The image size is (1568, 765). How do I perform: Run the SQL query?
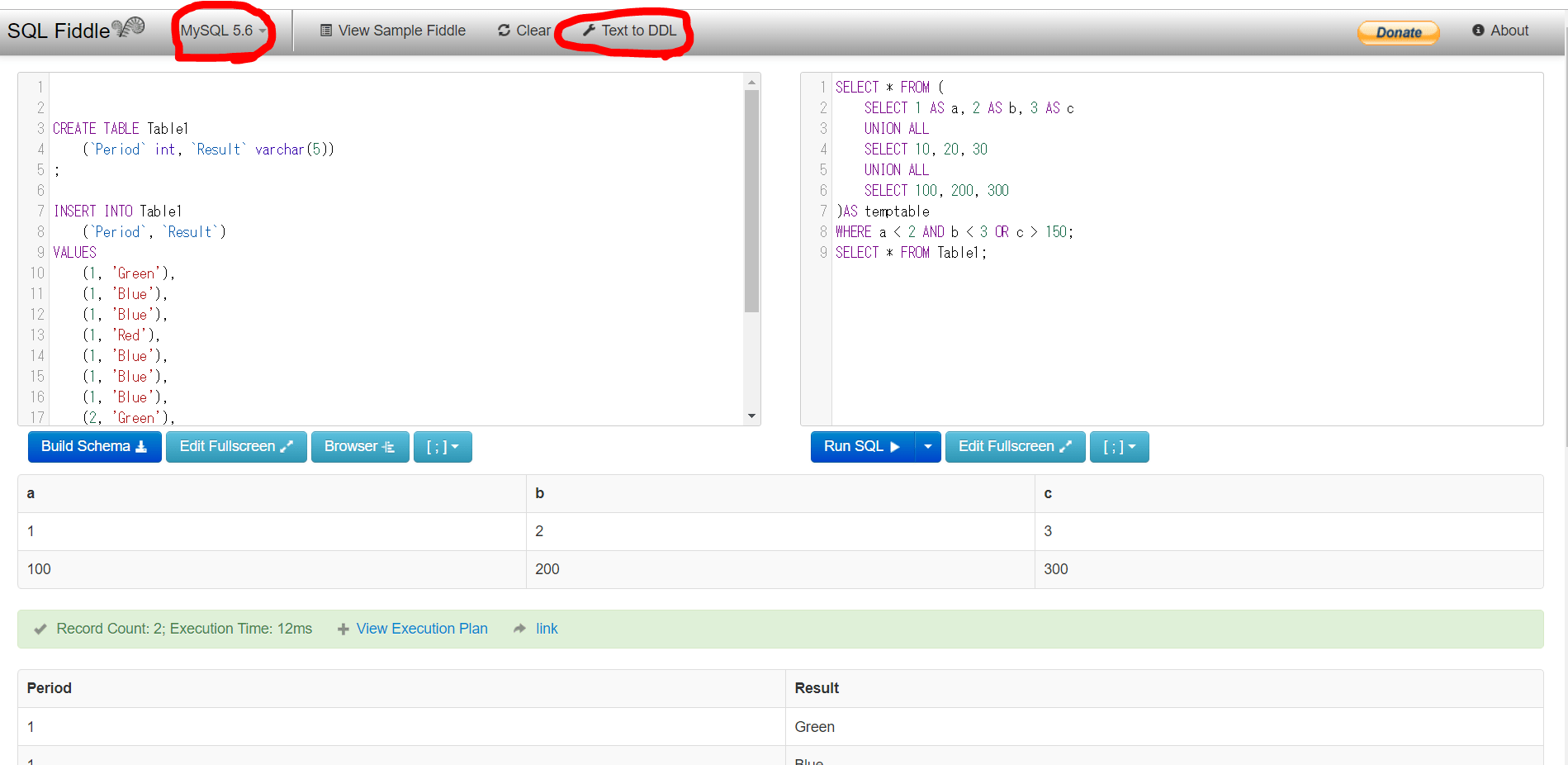coord(863,447)
